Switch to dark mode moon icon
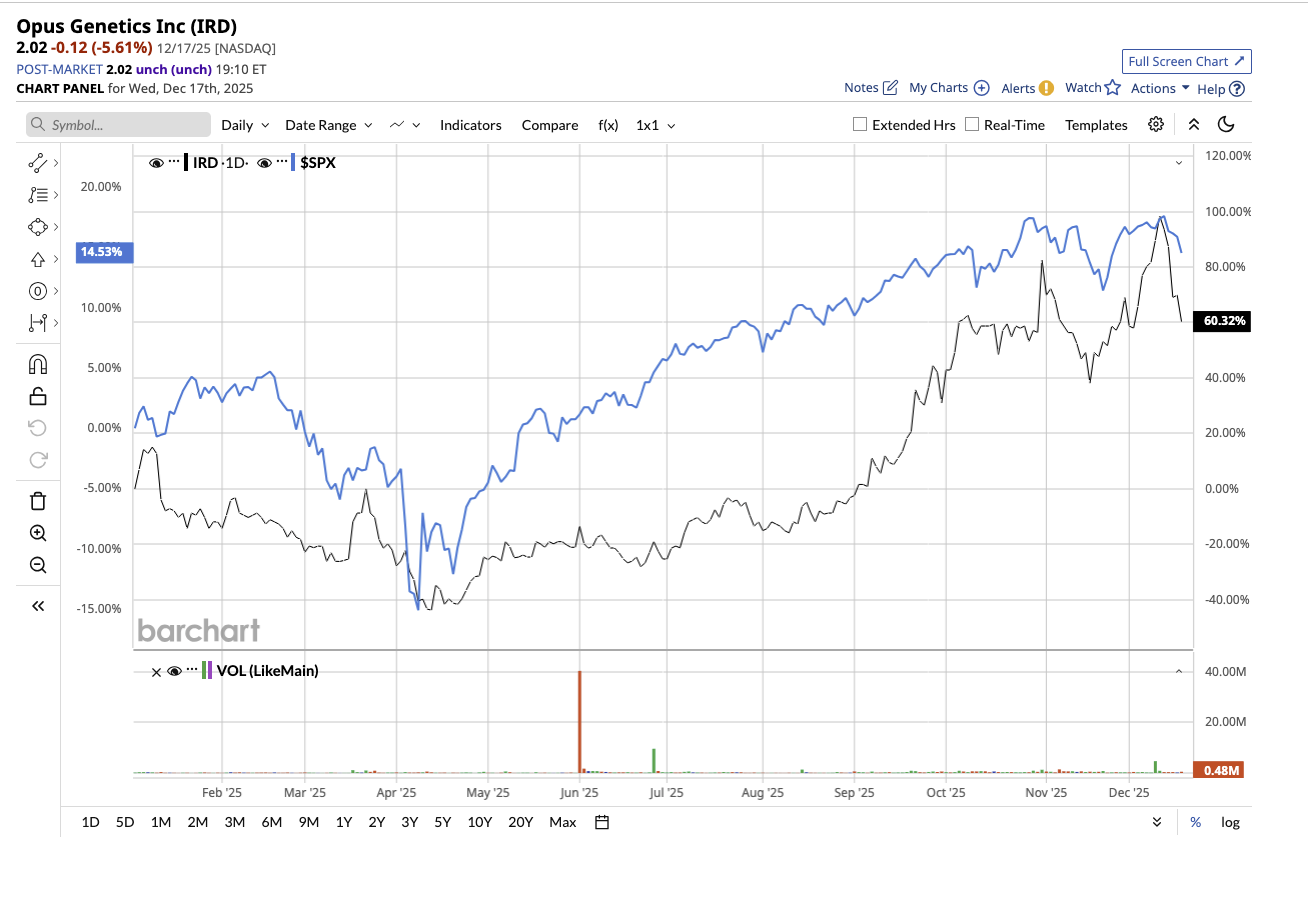The image size is (1308, 910). tap(1227, 125)
